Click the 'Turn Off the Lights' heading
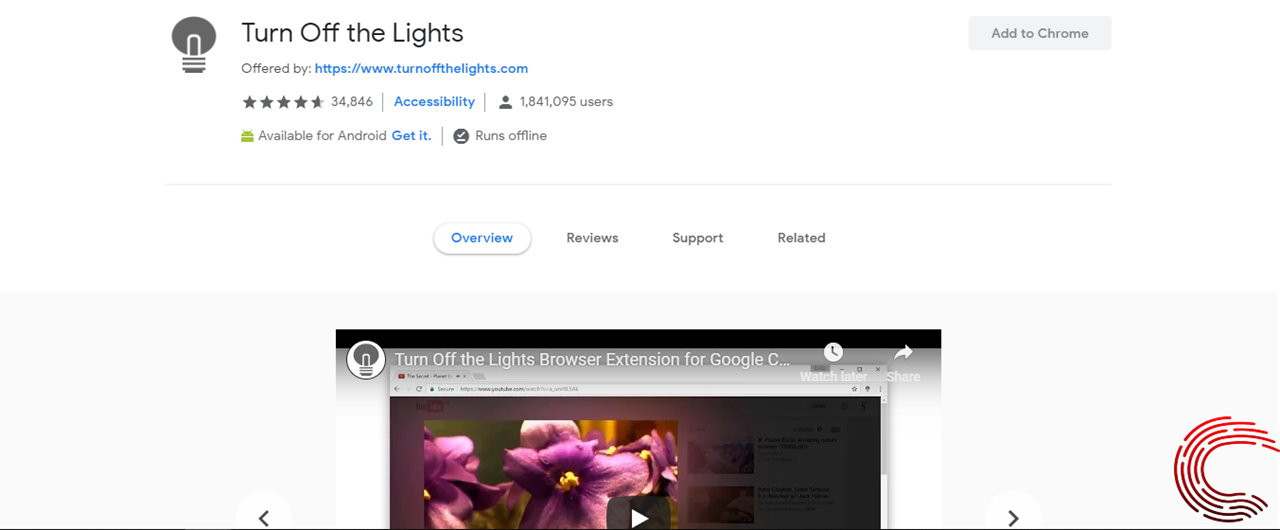 click(x=352, y=33)
